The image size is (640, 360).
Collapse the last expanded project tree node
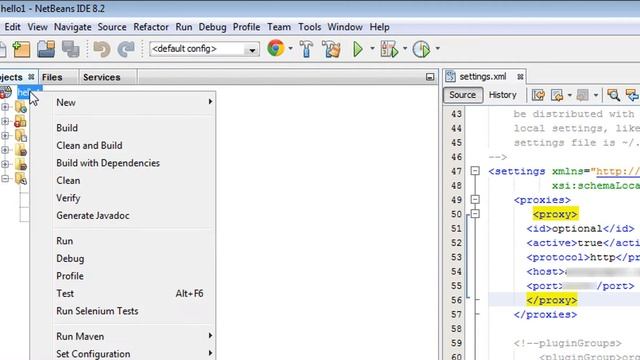5,178
